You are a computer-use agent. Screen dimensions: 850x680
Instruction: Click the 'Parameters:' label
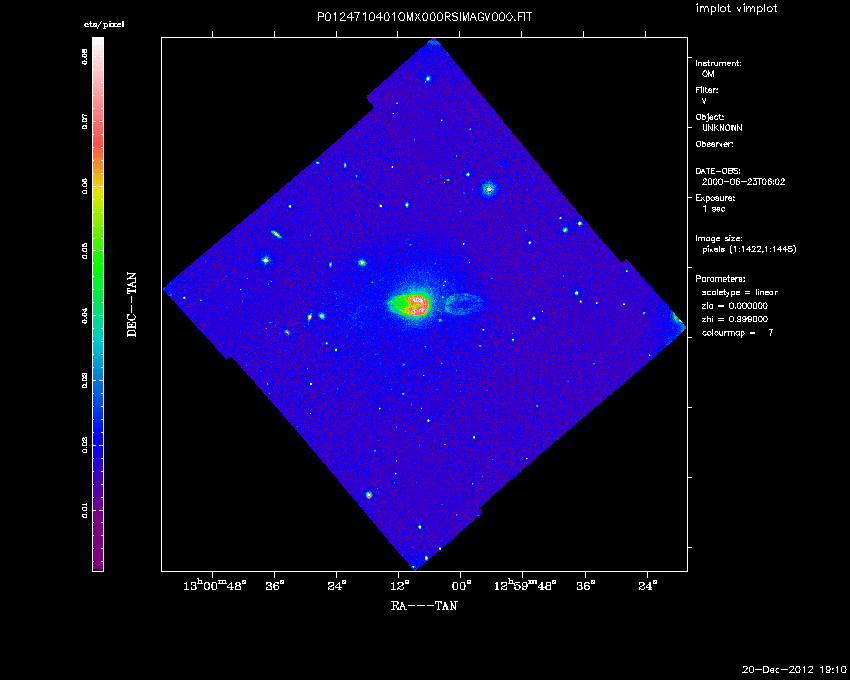(720, 279)
